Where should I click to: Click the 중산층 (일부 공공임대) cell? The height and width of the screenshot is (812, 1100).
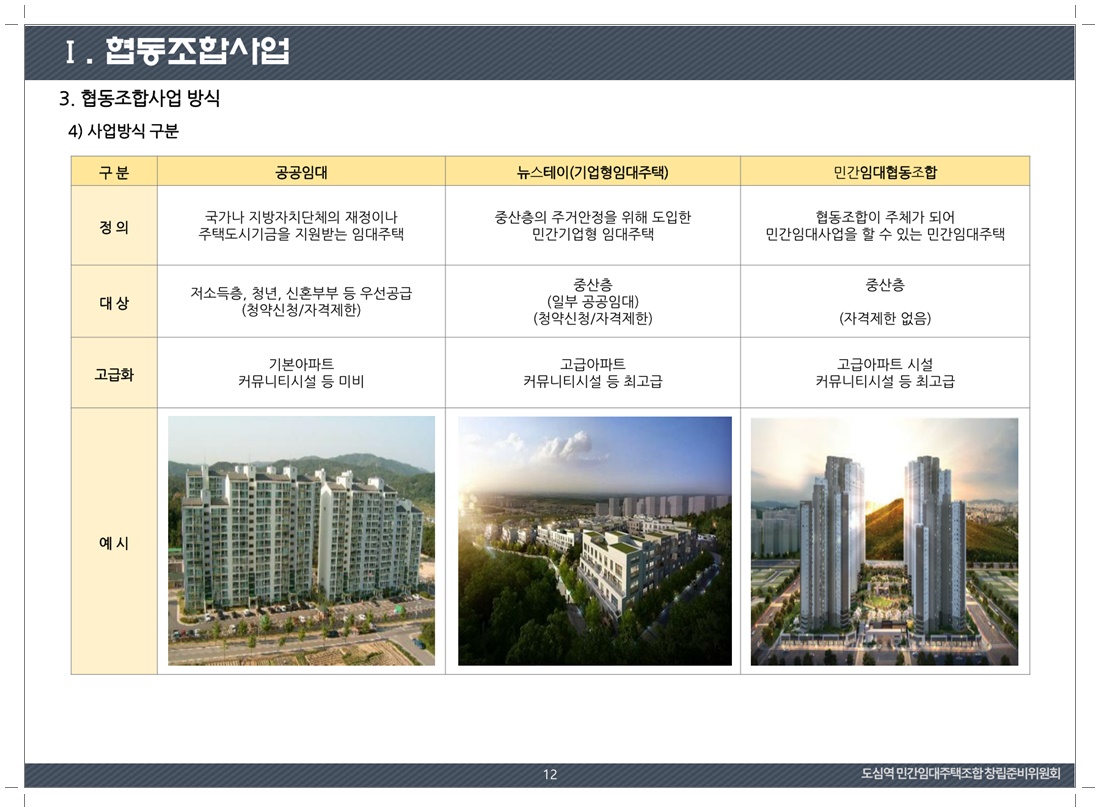pyautogui.click(x=593, y=301)
